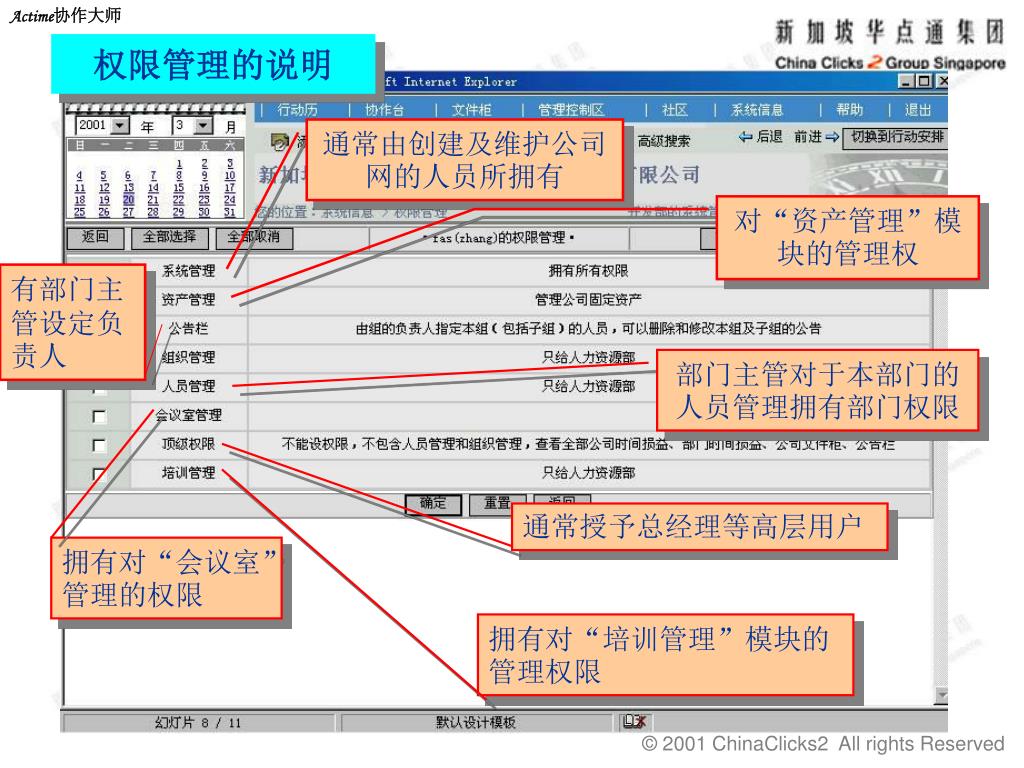Tick the 会议室管理 permission checkbox
1024x768 pixels.
[99, 416]
